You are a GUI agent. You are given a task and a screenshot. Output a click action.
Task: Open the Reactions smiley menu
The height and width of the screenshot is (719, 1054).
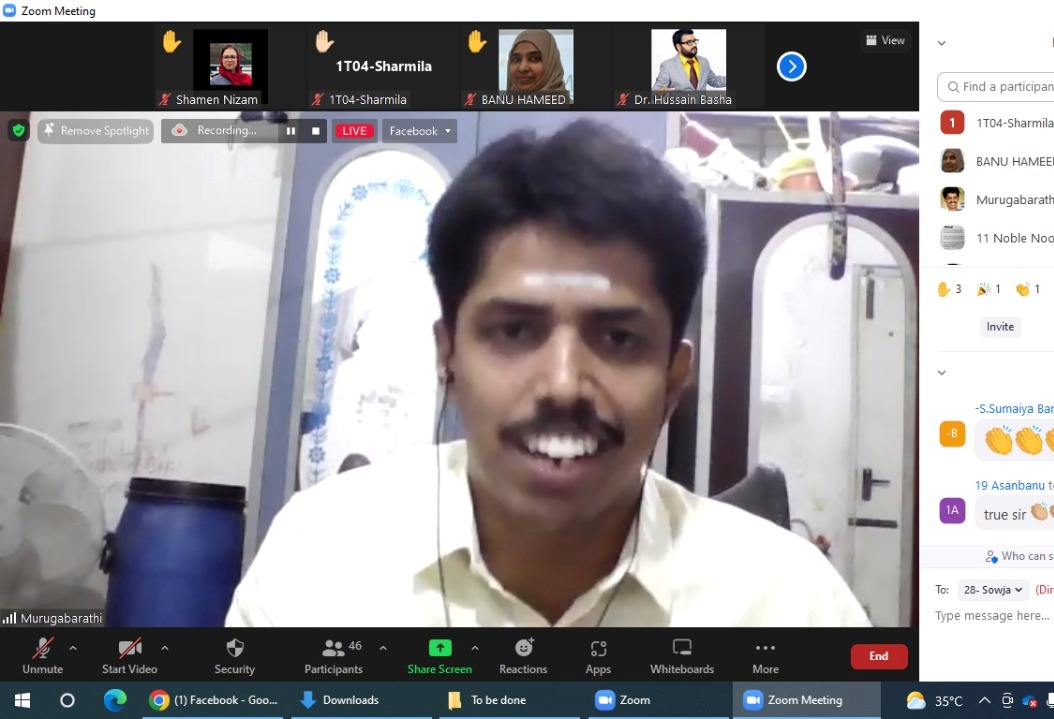523,656
